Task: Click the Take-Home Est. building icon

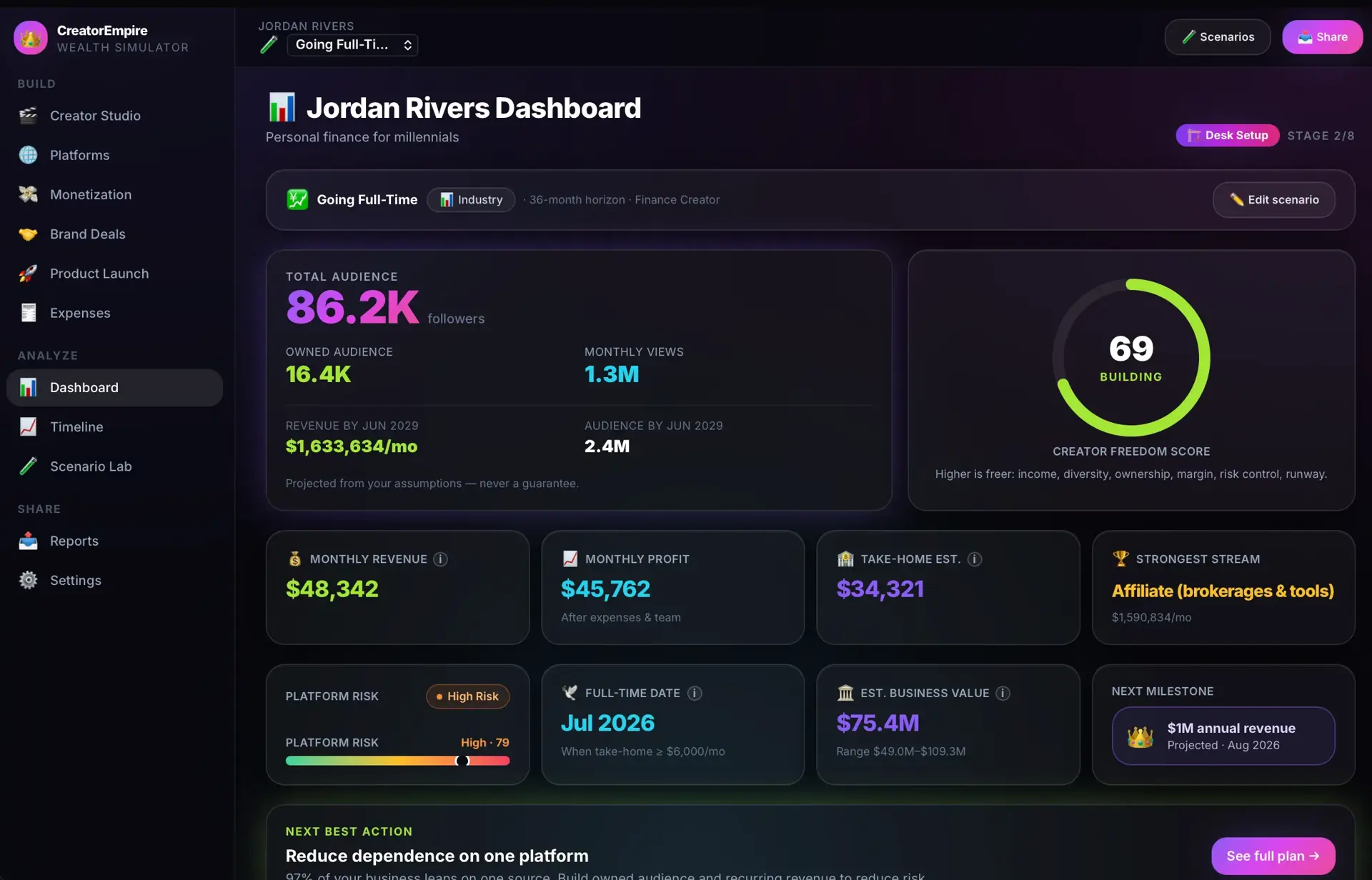Action: pos(845,559)
